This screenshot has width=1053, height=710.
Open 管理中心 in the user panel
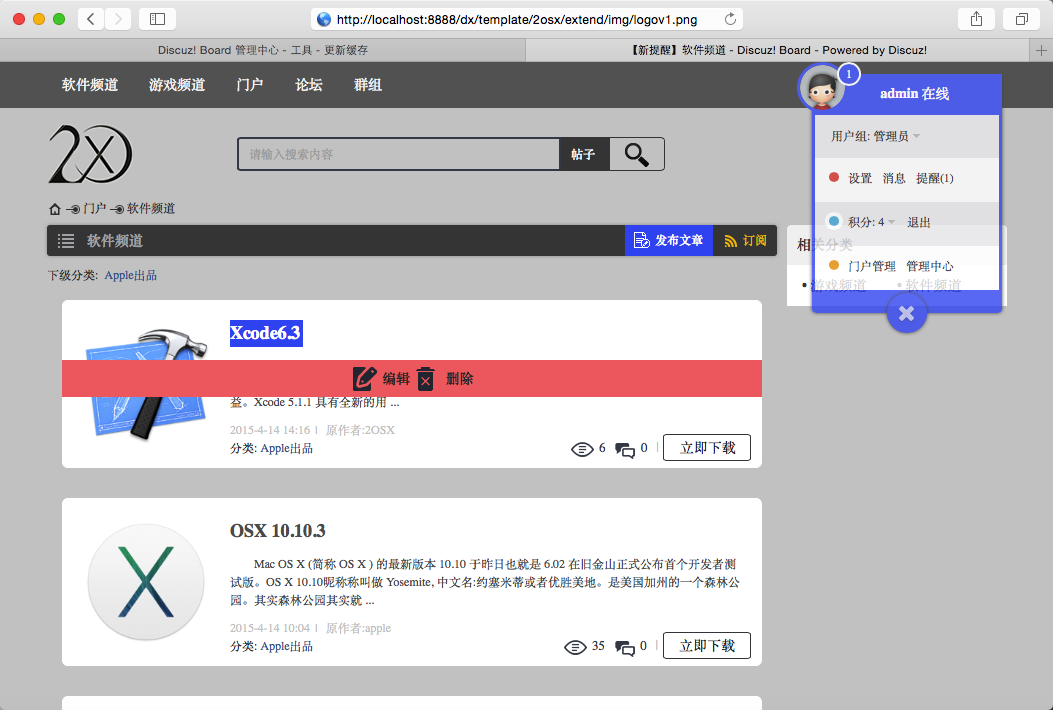(x=929, y=266)
